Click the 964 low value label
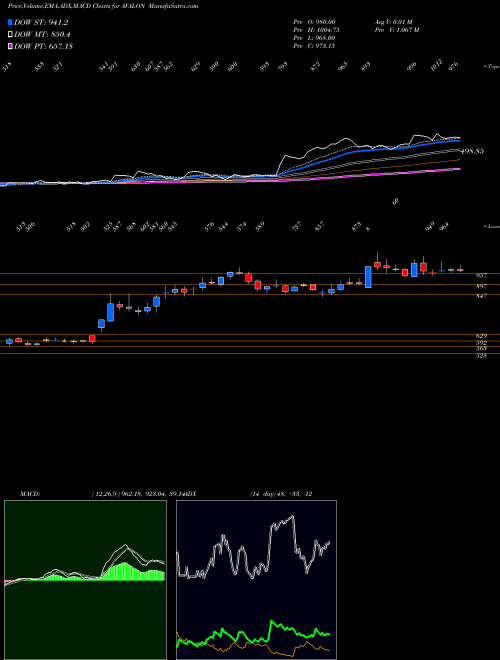The width and height of the screenshot is (500, 660). pos(445,227)
